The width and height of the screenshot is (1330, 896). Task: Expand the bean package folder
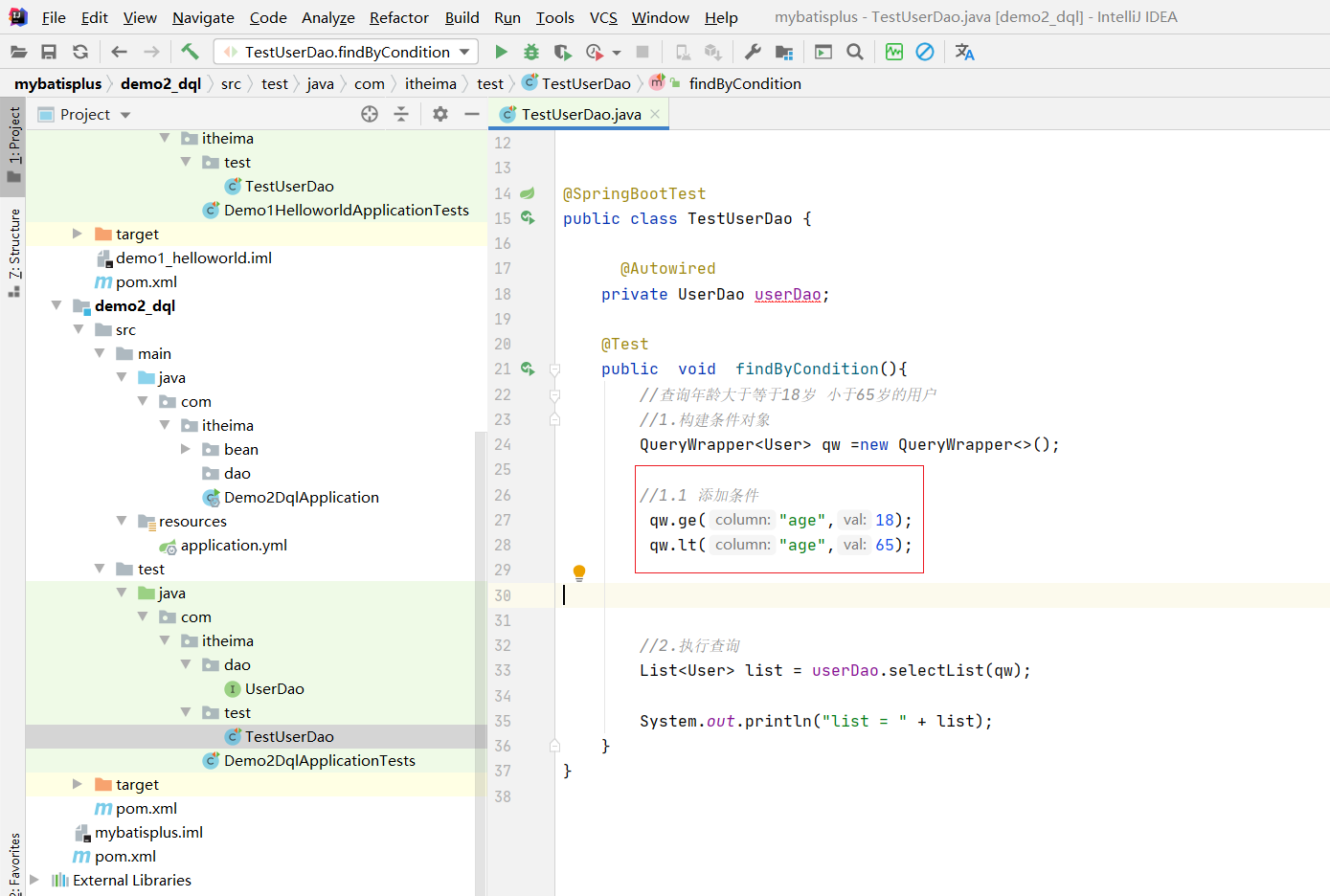point(186,449)
